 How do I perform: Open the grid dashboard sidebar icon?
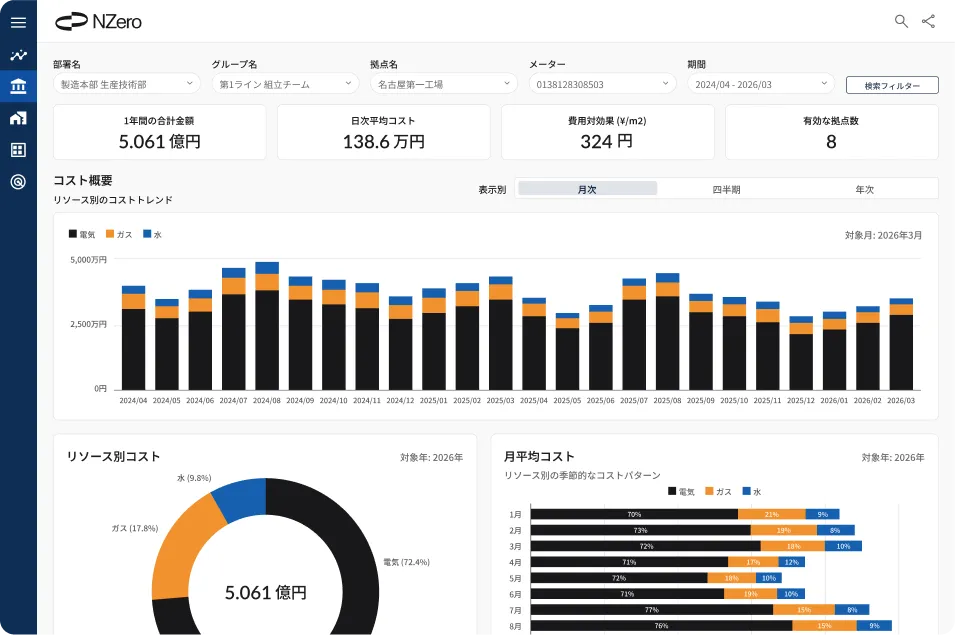click(x=18, y=150)
